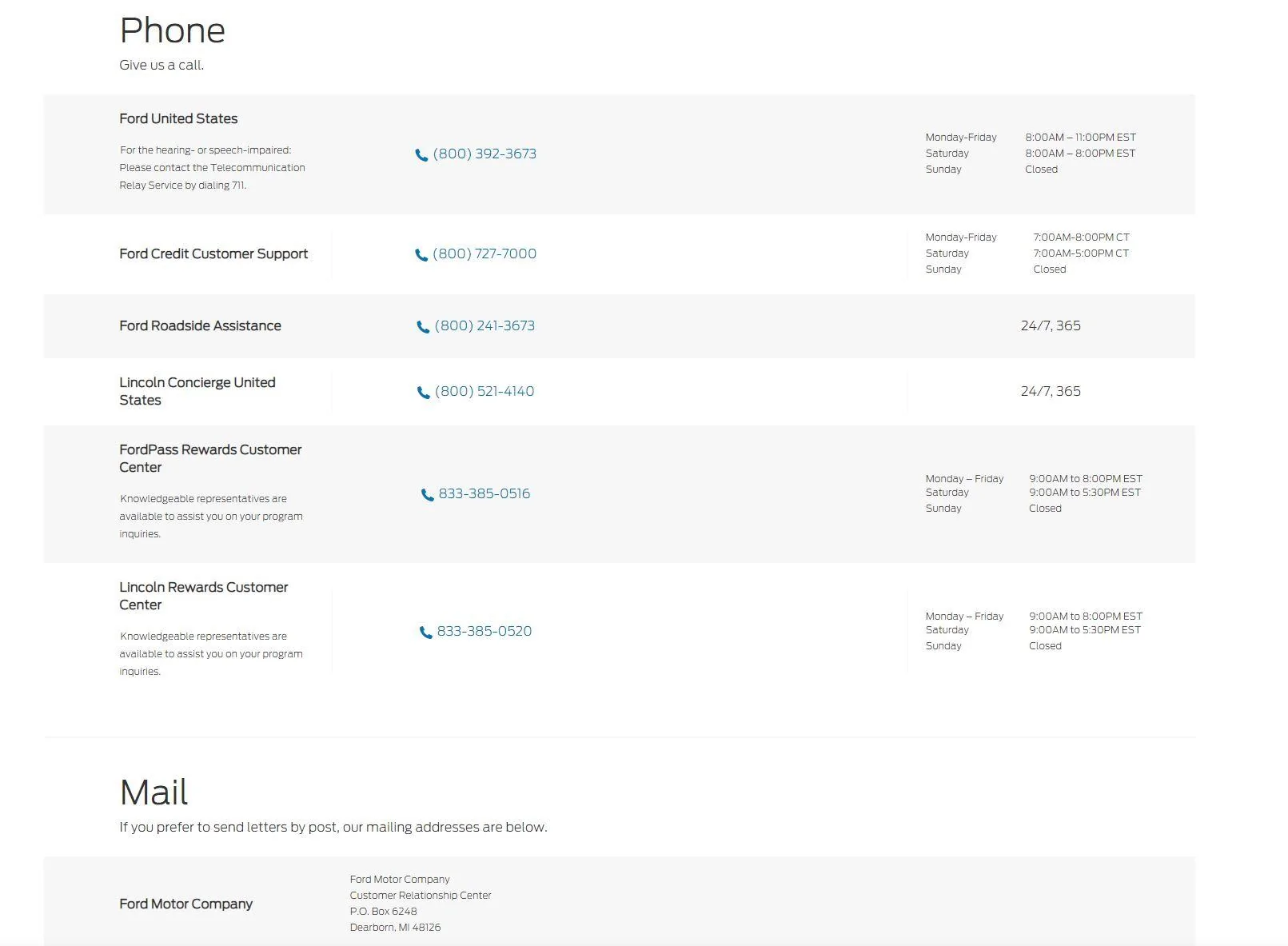Dial Roadside Assistance number (800) 241-3673
Image resolution: width=1288 pixels, height=946 pixels.
[484, 326]
